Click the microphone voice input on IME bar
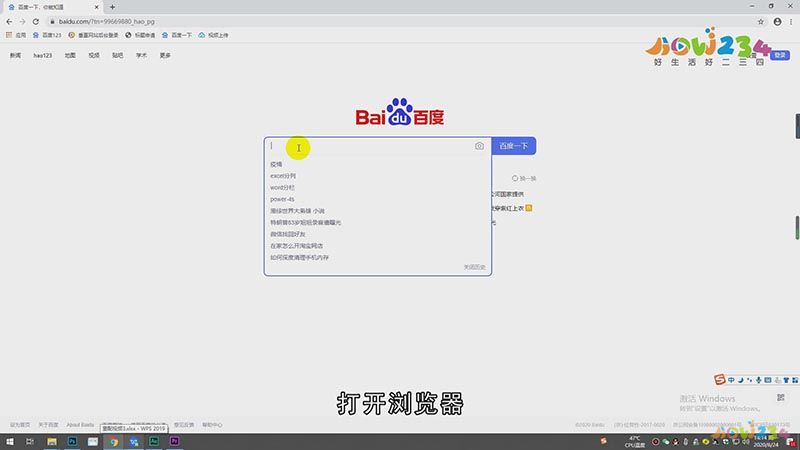This screenshot has height=450, width=800. tap(759, 380)
